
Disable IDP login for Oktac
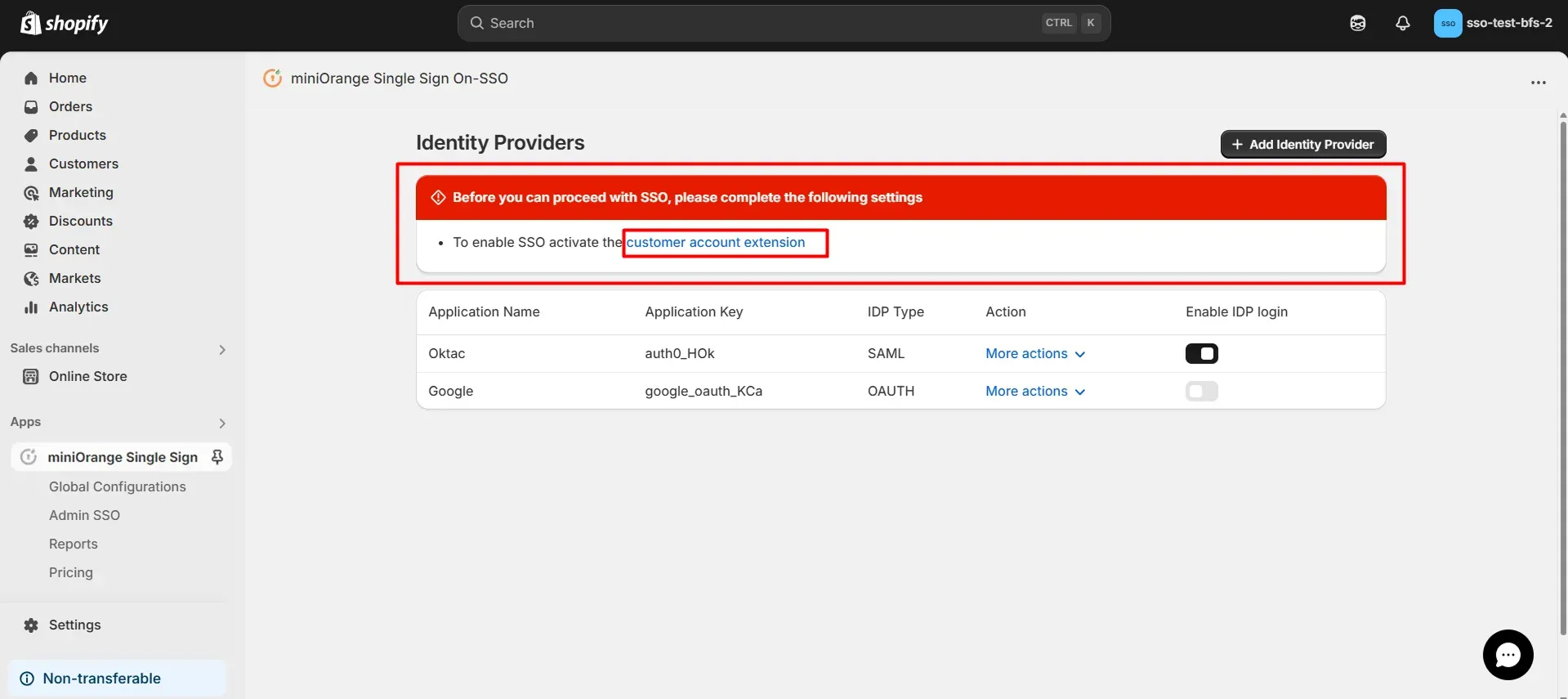1202,353
